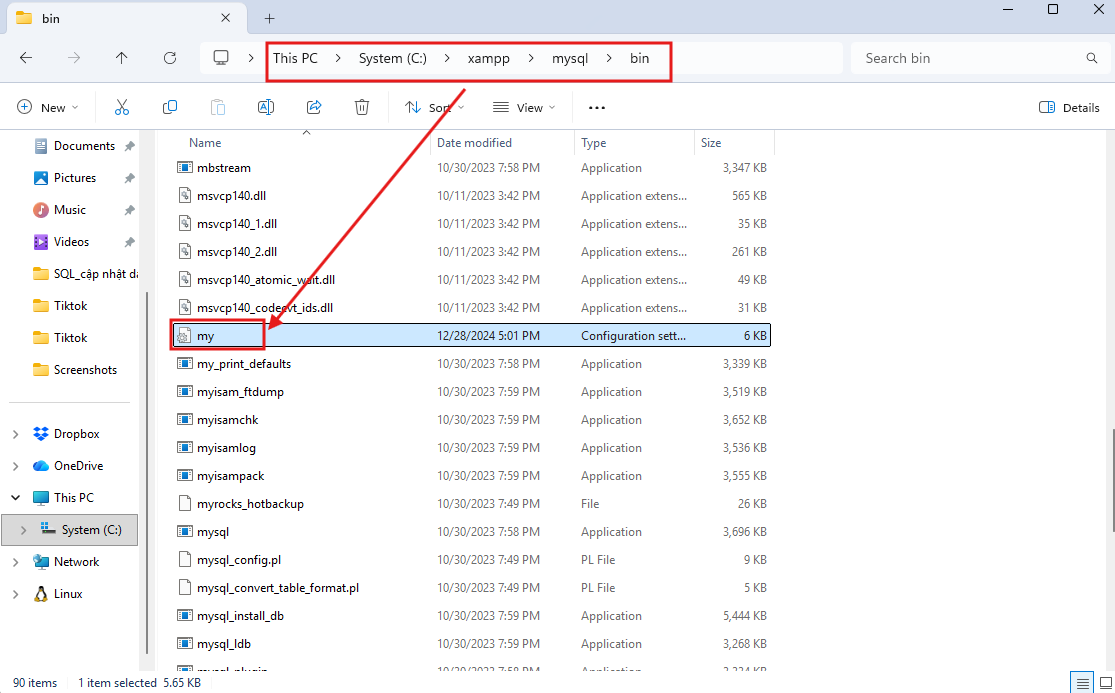
Task: Sort by the Date modified column header
Action: point(474,143)
